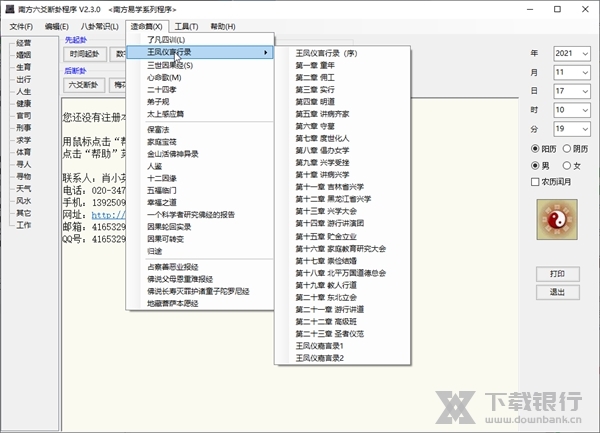This screenshot has width=600, height=433.
Task: Select 经营 in the category tree
Action: pyautogui.click(x=24, y=43)
